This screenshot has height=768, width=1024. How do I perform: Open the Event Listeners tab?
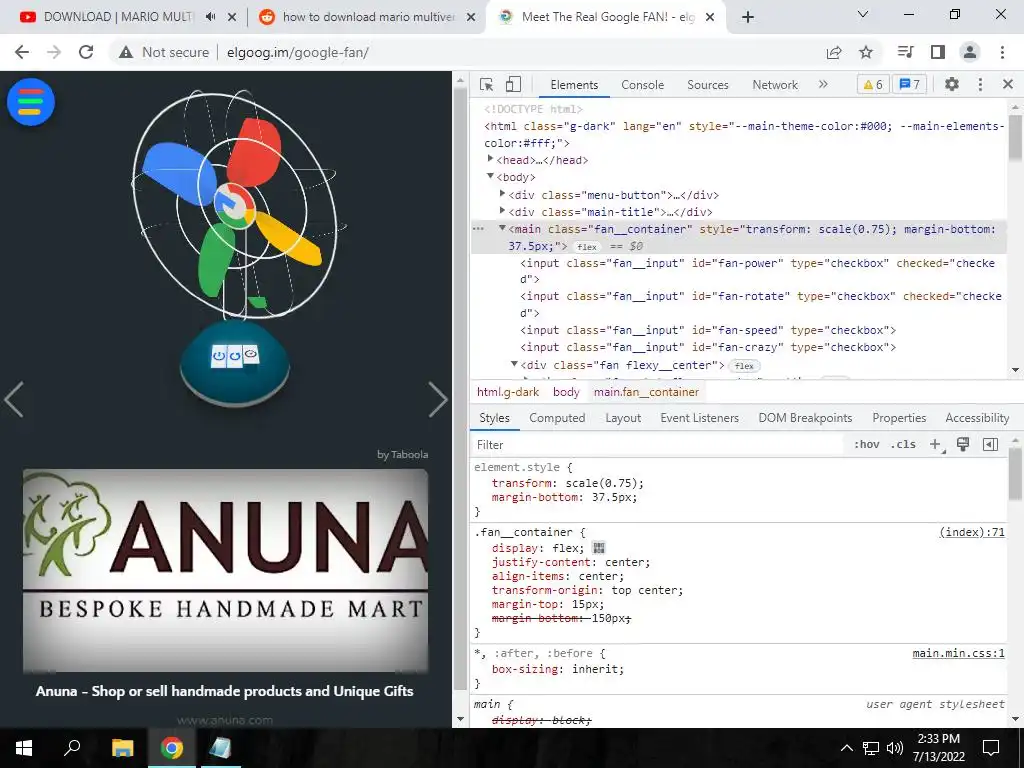point(699,418)
